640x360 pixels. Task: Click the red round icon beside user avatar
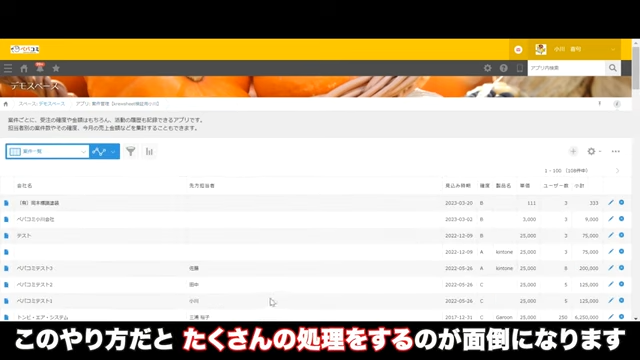pos(518,49)
